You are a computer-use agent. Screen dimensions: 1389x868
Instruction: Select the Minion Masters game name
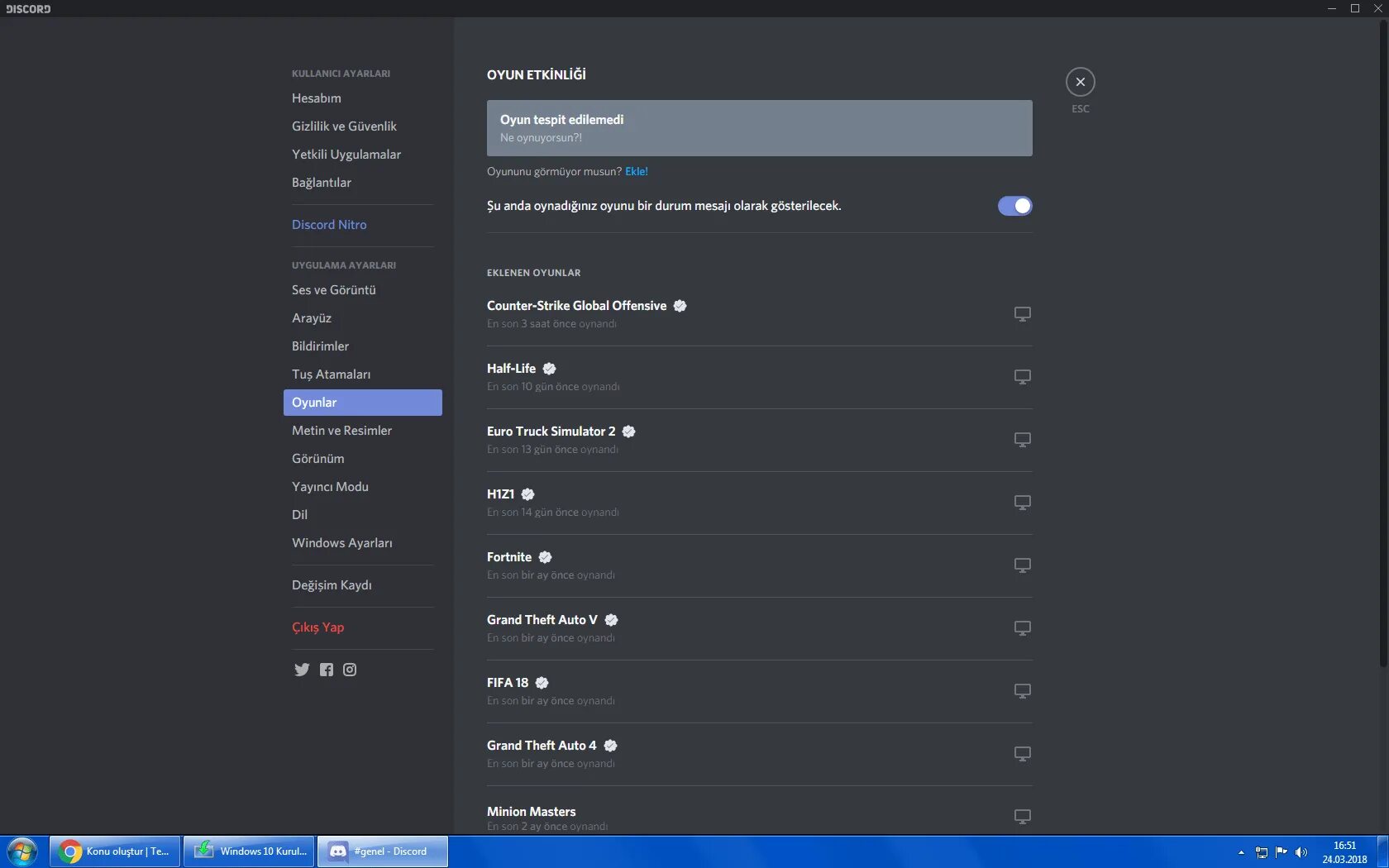click(531, 812)
